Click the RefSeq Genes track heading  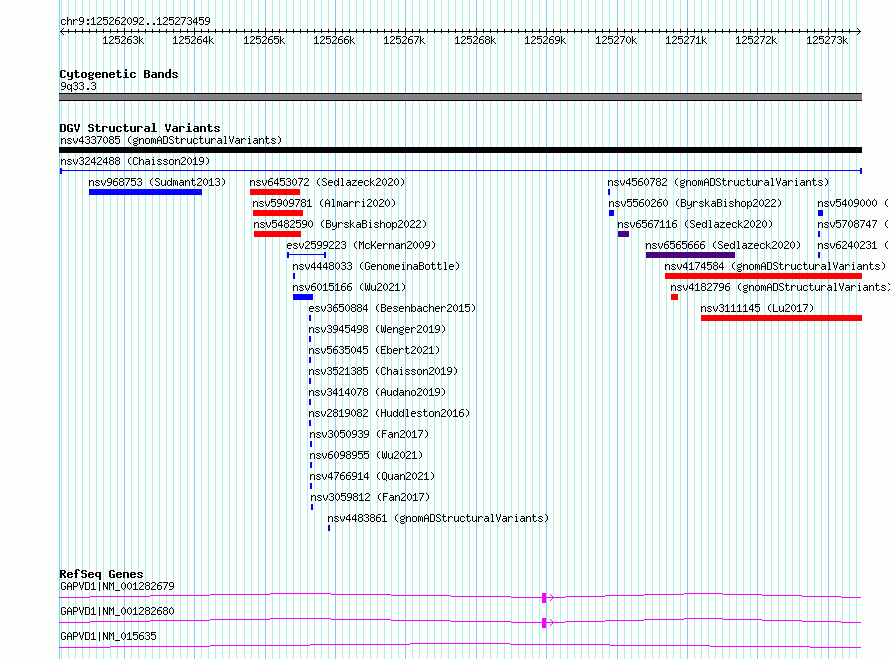[101, 574]
